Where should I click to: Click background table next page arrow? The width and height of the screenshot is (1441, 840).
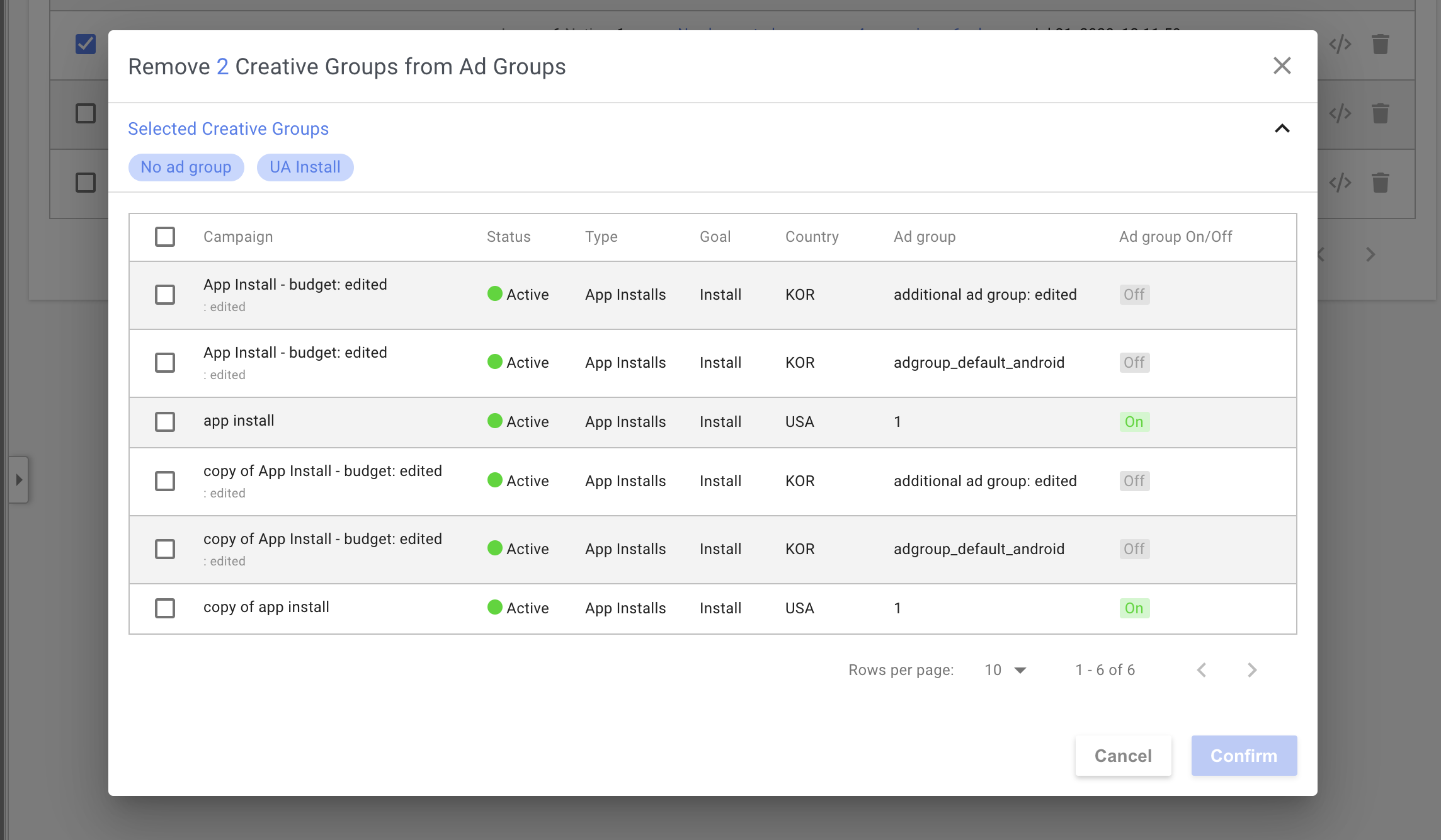pyautogui.click(x=1370, y=254)
